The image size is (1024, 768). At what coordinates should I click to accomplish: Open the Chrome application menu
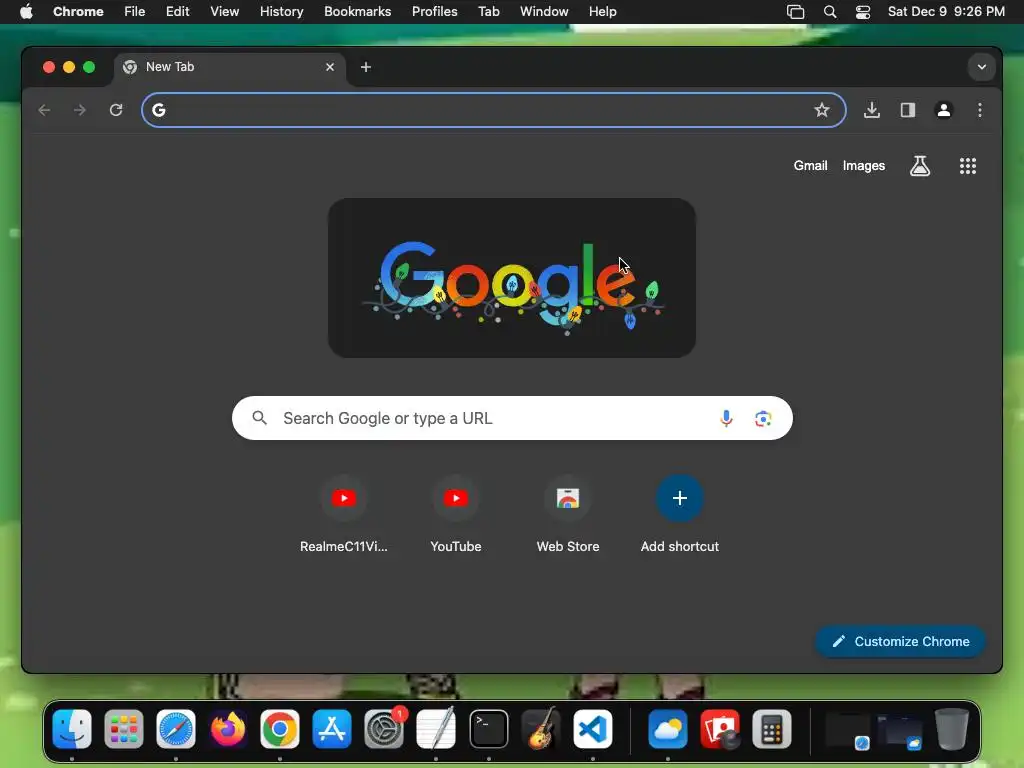coord(78,12)
